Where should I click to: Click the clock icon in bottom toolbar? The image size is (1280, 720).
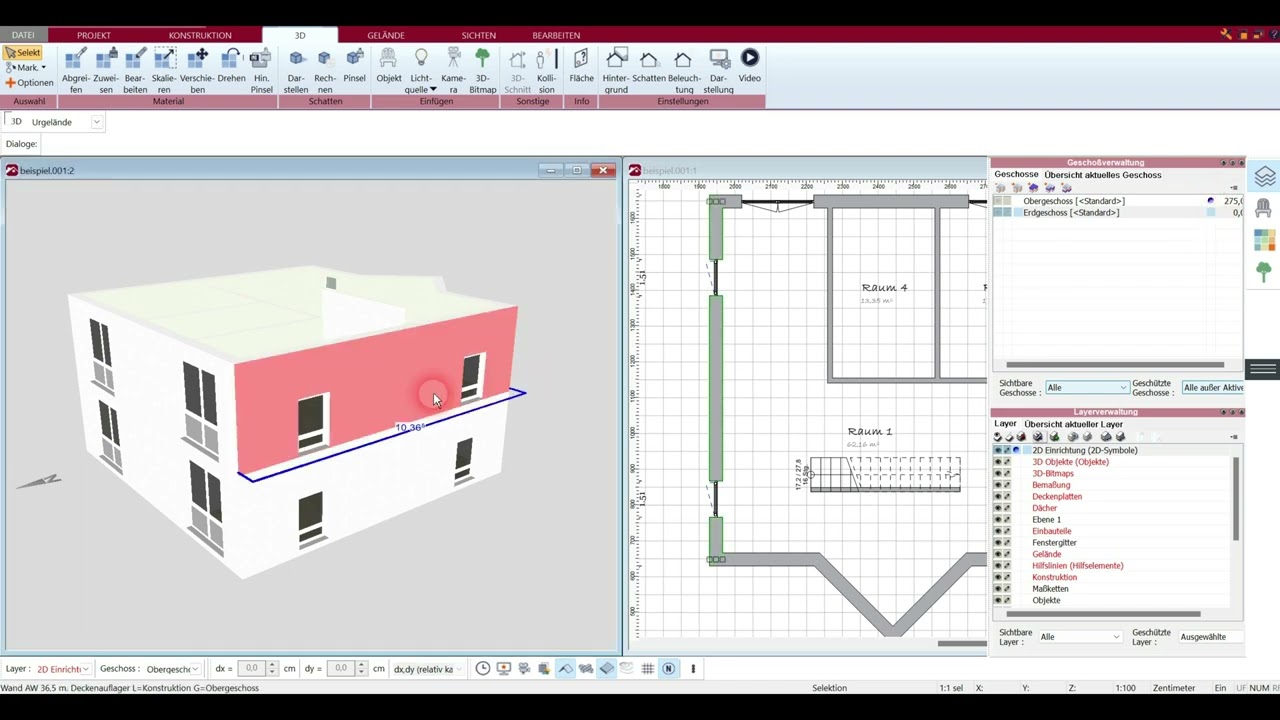pyautogui.click(x=483, y=669)
